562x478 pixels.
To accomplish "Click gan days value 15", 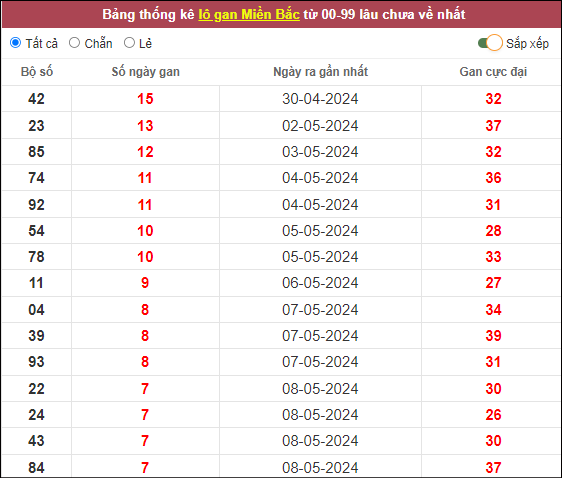I will click(145, 99).
